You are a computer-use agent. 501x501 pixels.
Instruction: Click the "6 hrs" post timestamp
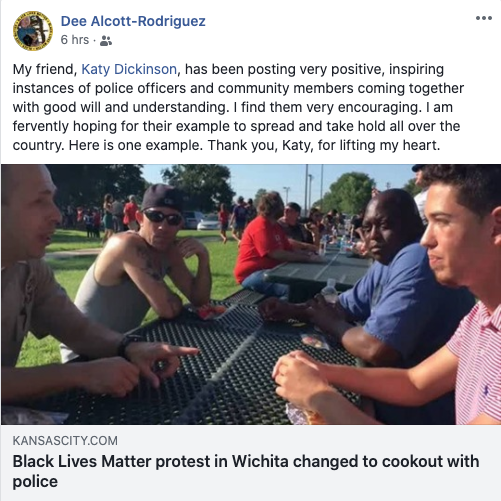(x=75, y=40)
